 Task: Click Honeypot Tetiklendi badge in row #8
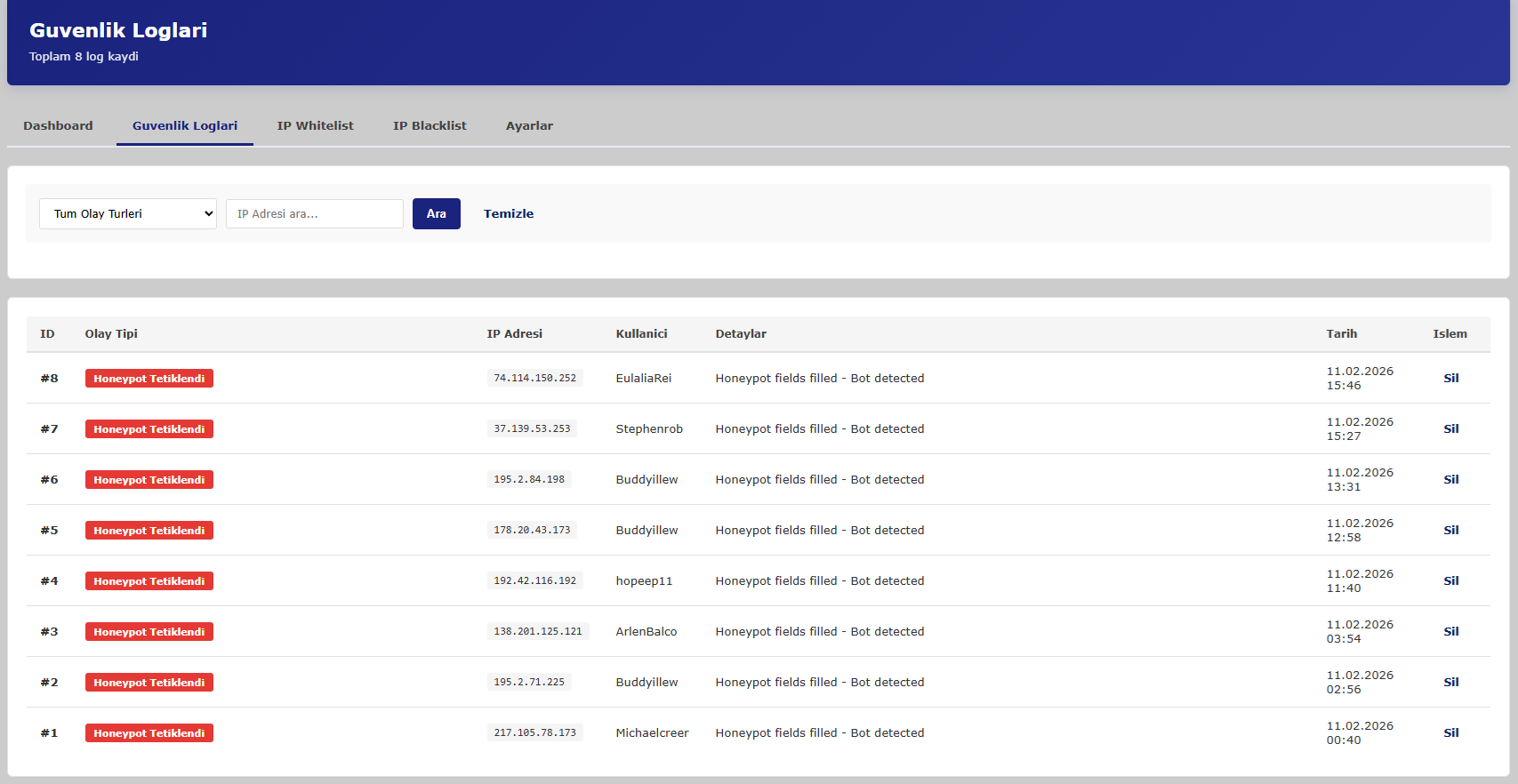click(149, 378)
